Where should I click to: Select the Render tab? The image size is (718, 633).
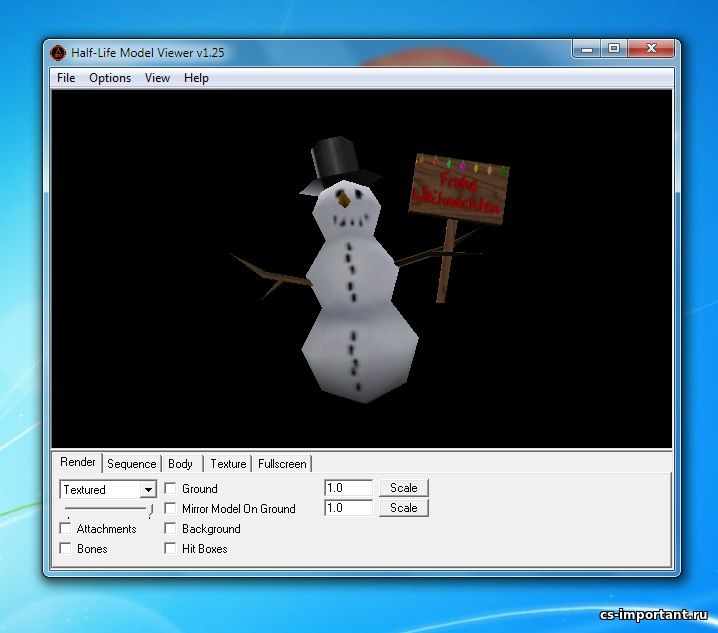click(78, 462)
